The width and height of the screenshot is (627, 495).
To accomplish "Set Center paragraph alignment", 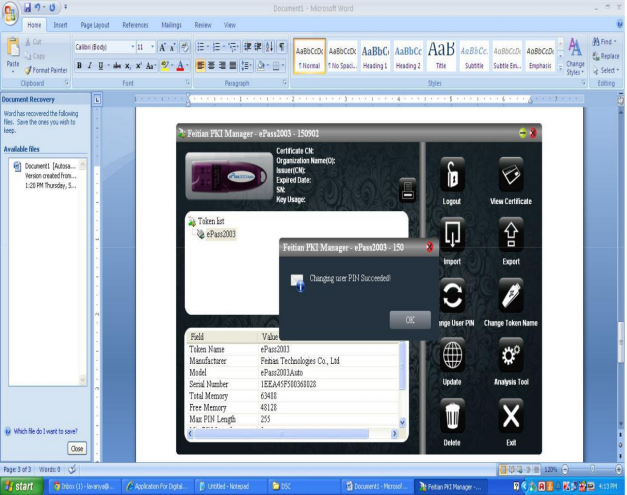I will tap(211, 66).
